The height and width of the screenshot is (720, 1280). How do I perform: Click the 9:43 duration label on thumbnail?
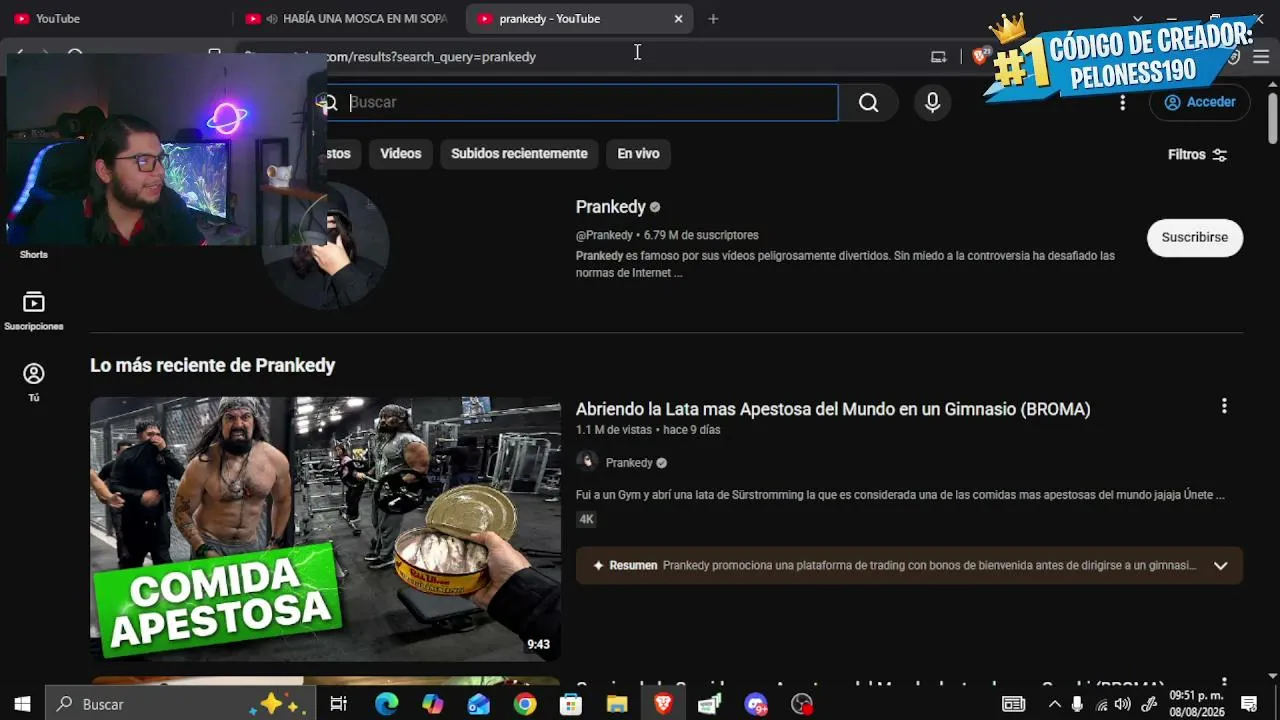pos(538,645)
